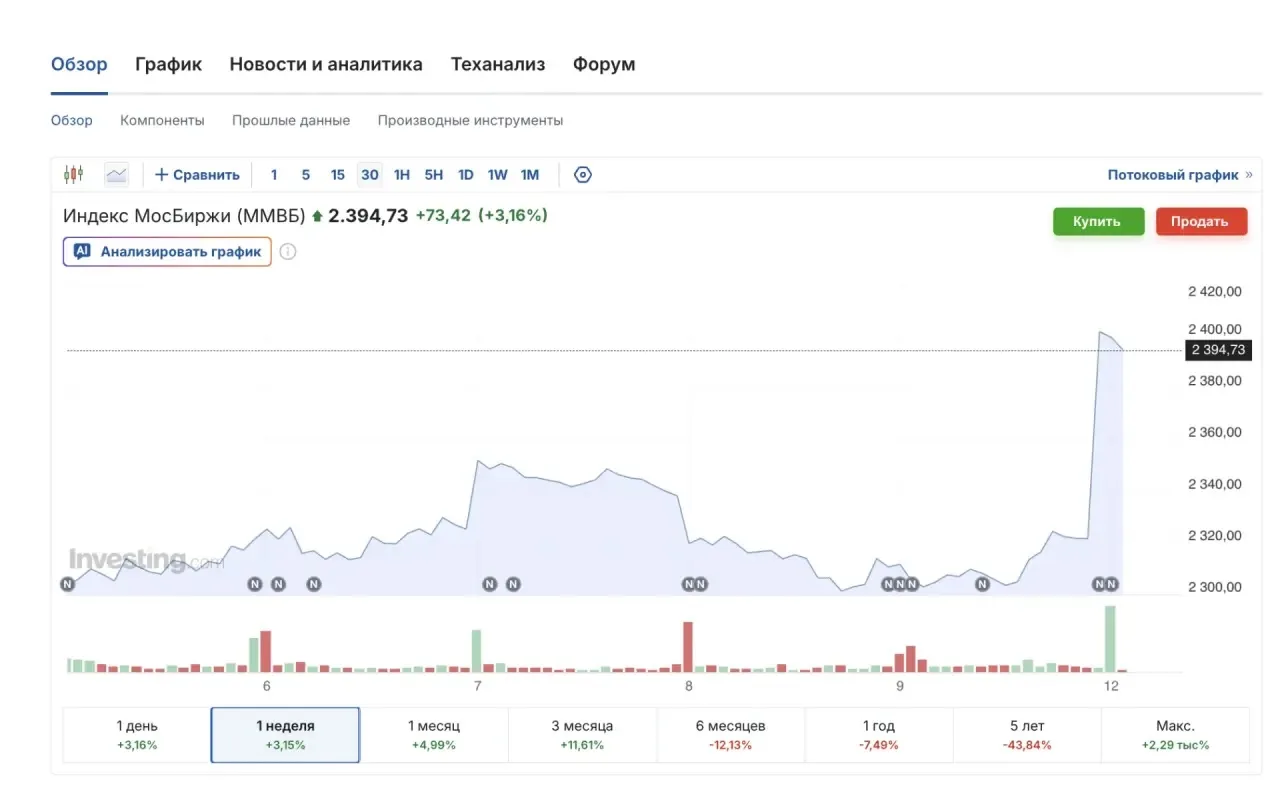This screenshot has height=796, width=1280.
Task: Open the first news marker N on chart
Action: pyautogui.click(x=67, y=584)
